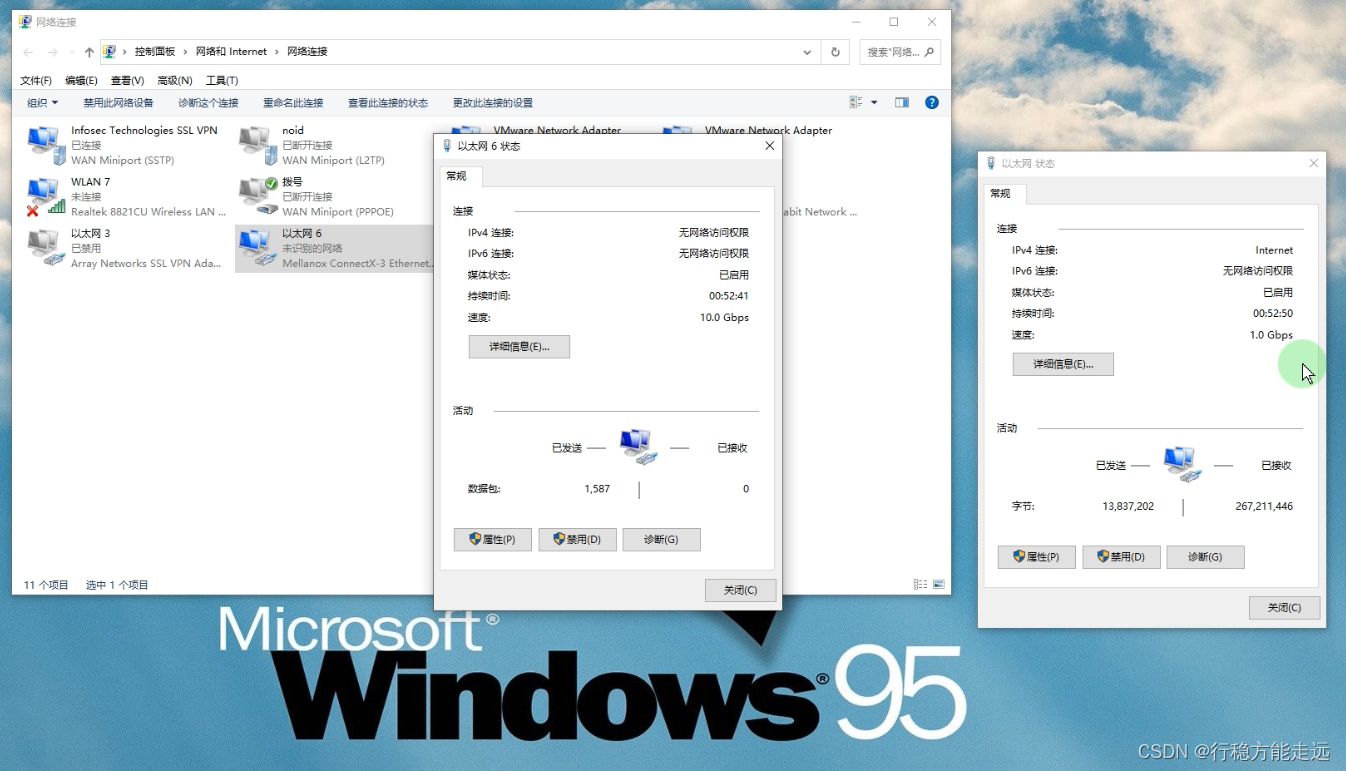Image resolution: width=1346 pixels, height=771 pixels.
Task: Click 禁用(D) in 以太网 6 状态
Action: 577,539
